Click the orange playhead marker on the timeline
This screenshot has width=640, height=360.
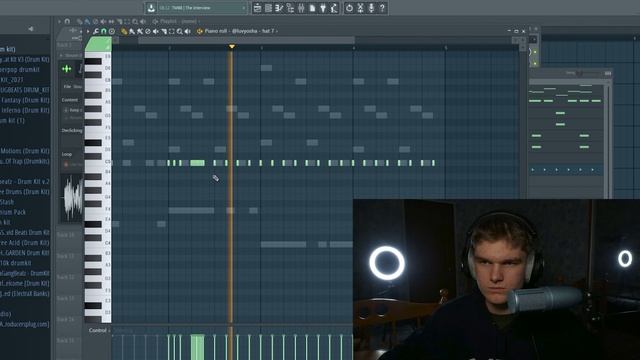tap(232, 47)
